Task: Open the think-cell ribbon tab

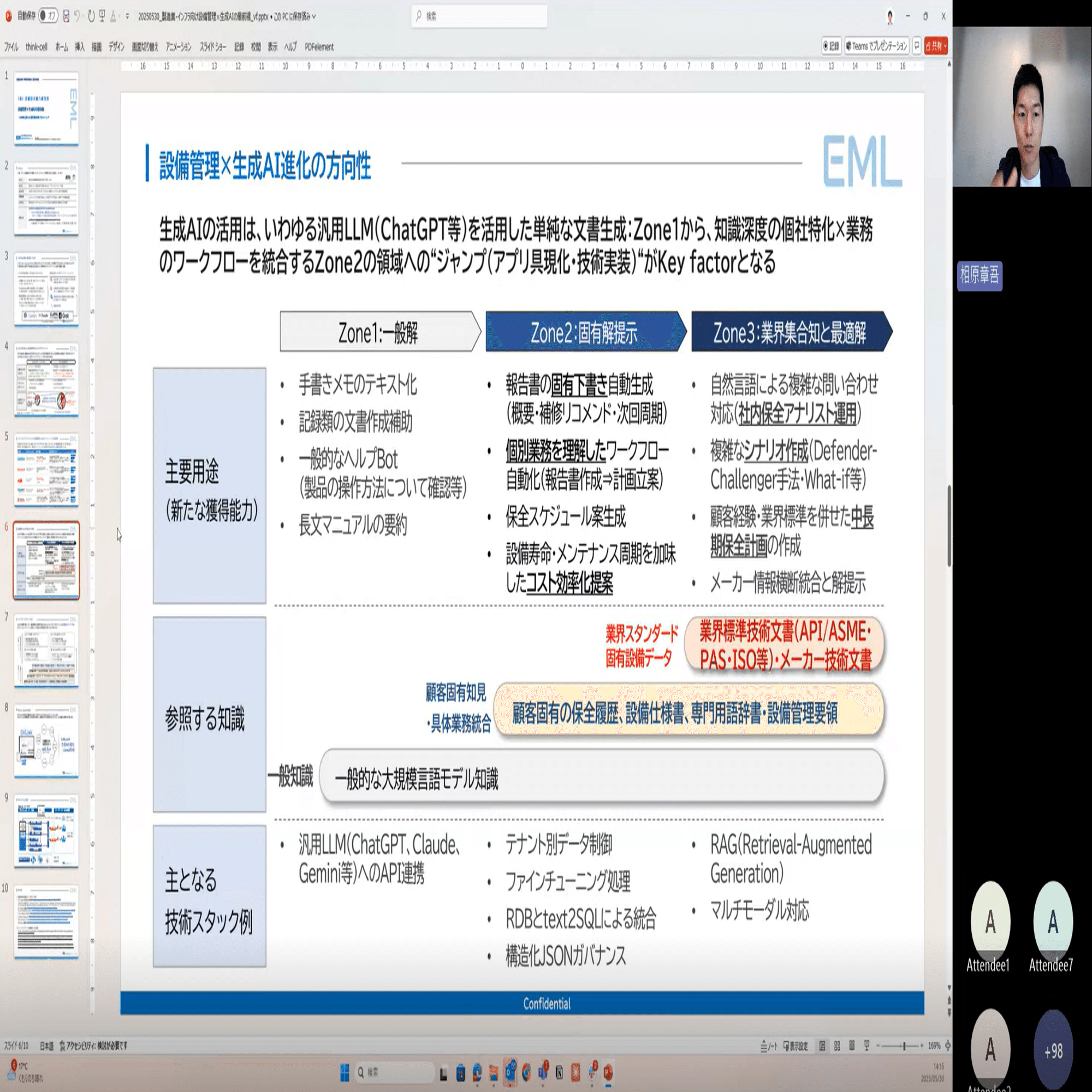Action: pos(37,48)
